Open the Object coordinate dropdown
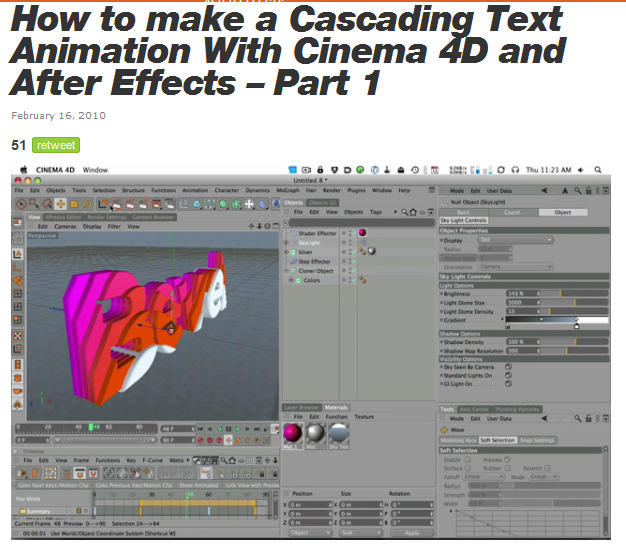626x548 pixels. [310, 533]
